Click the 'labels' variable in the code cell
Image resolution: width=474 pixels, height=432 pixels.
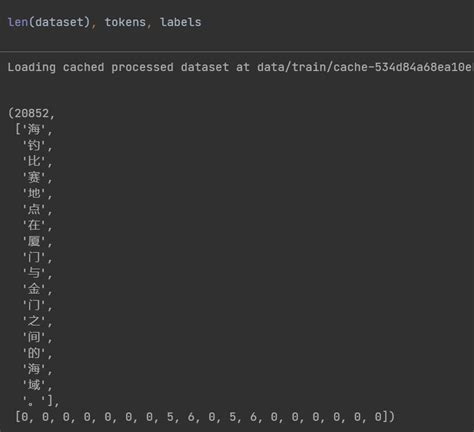coord(181,22)
